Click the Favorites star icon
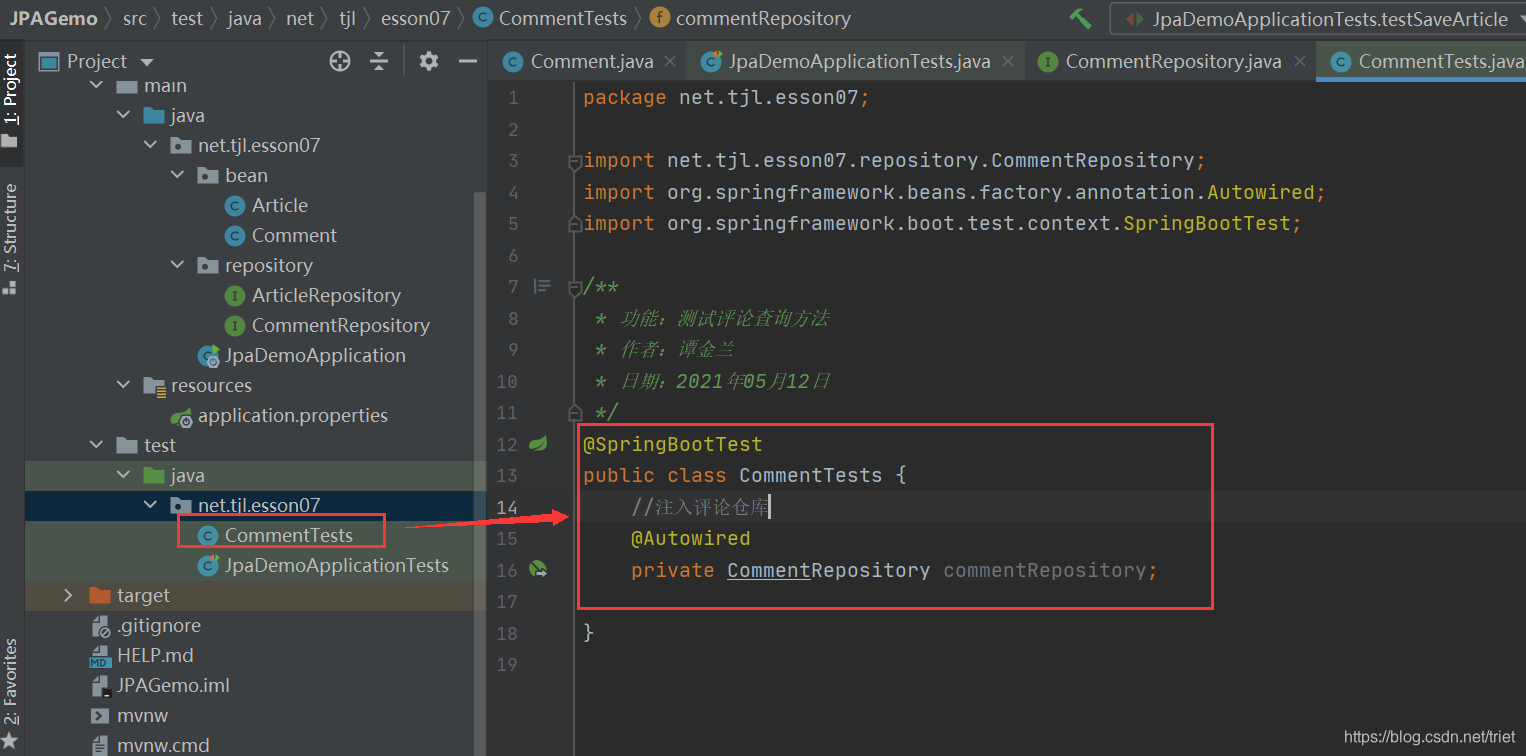 pos(10,740)
